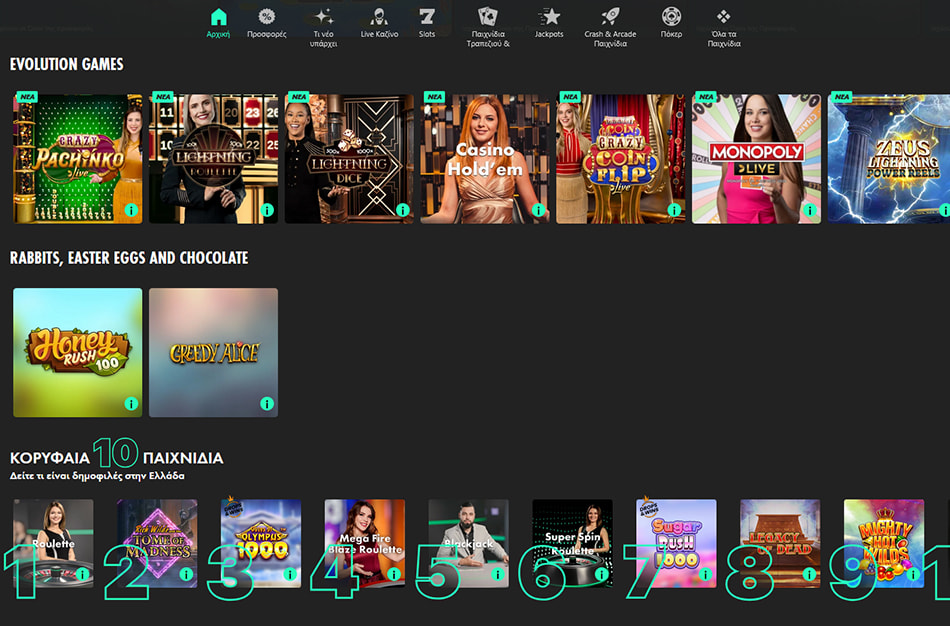The width and height of the screenshot is (950, 626).
Task: Go to Τι νέο υπάρχει section
Action: [324, 28]
